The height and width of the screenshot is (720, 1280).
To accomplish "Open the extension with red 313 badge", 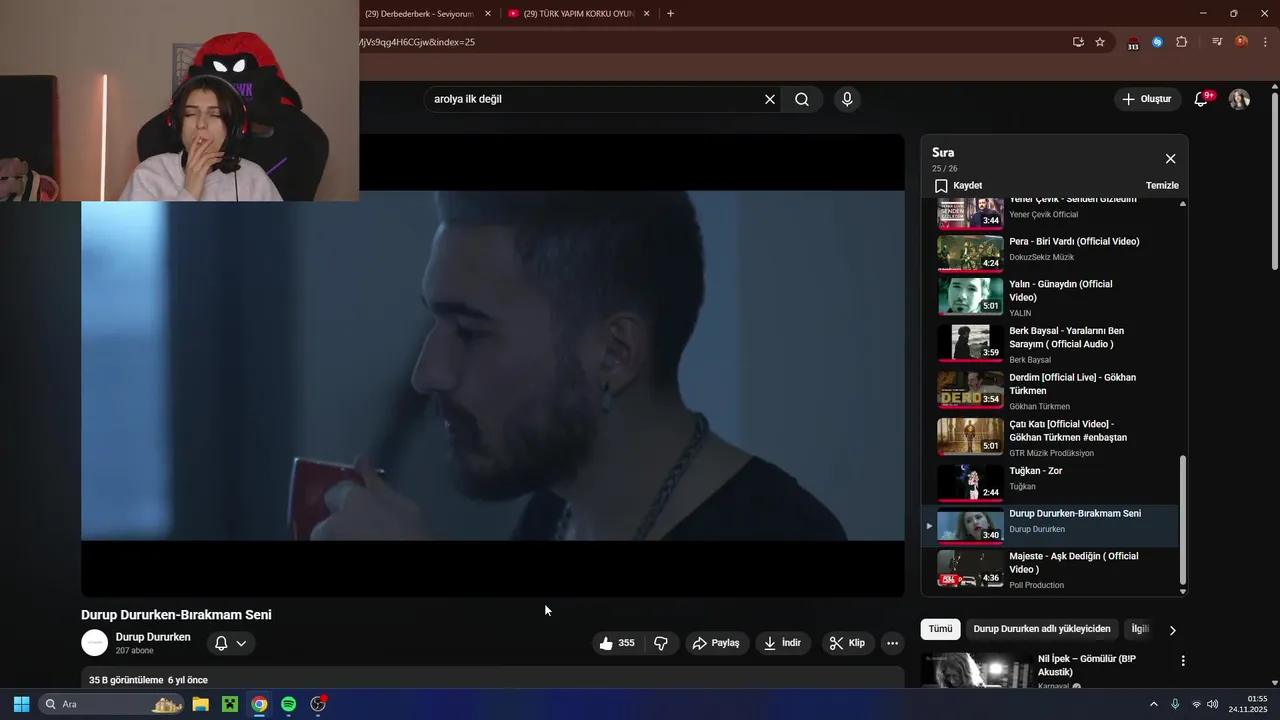I will [1133, 43].
